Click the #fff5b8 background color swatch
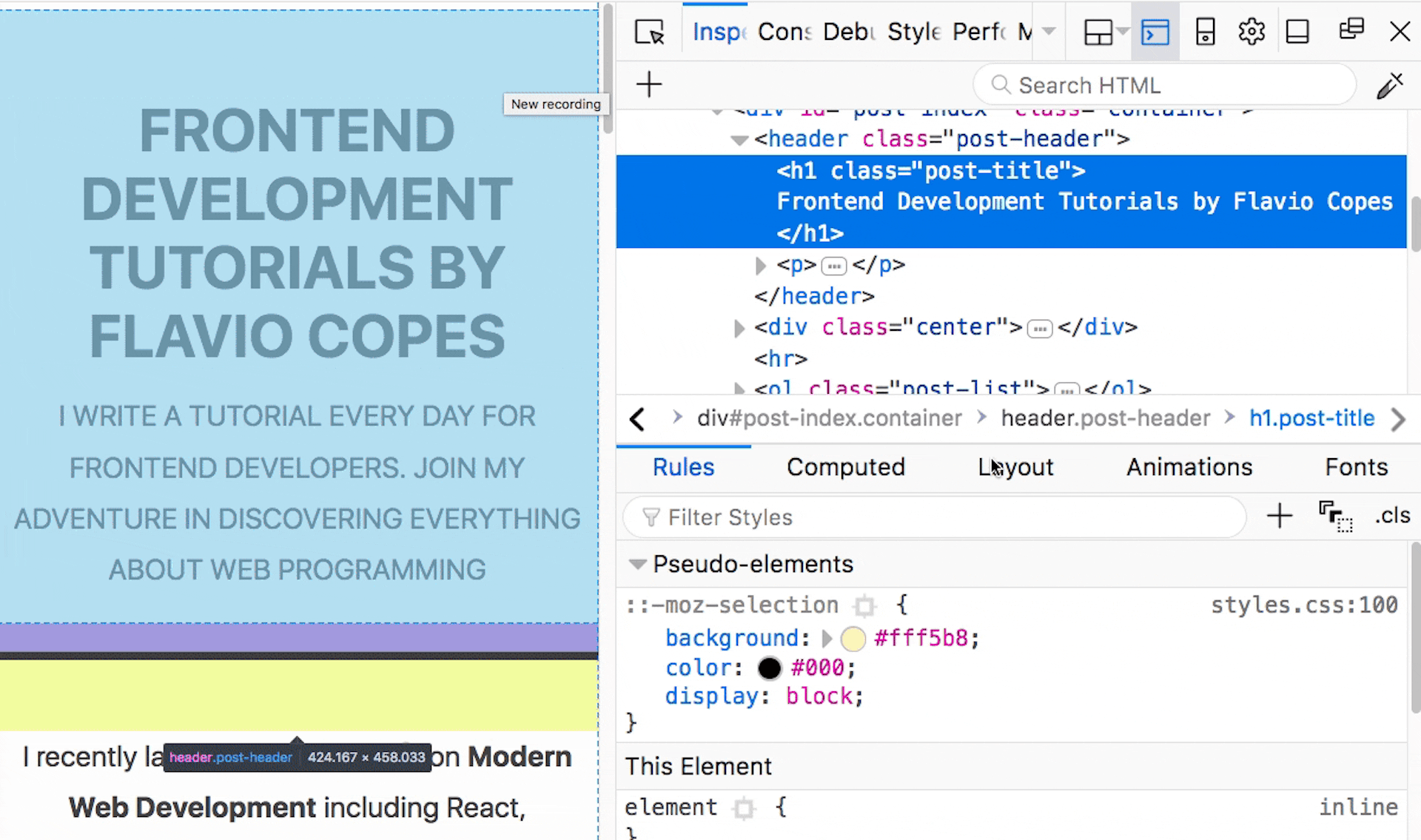The height and width of the screenshot is (840, 1421). [x=853, y=638]
